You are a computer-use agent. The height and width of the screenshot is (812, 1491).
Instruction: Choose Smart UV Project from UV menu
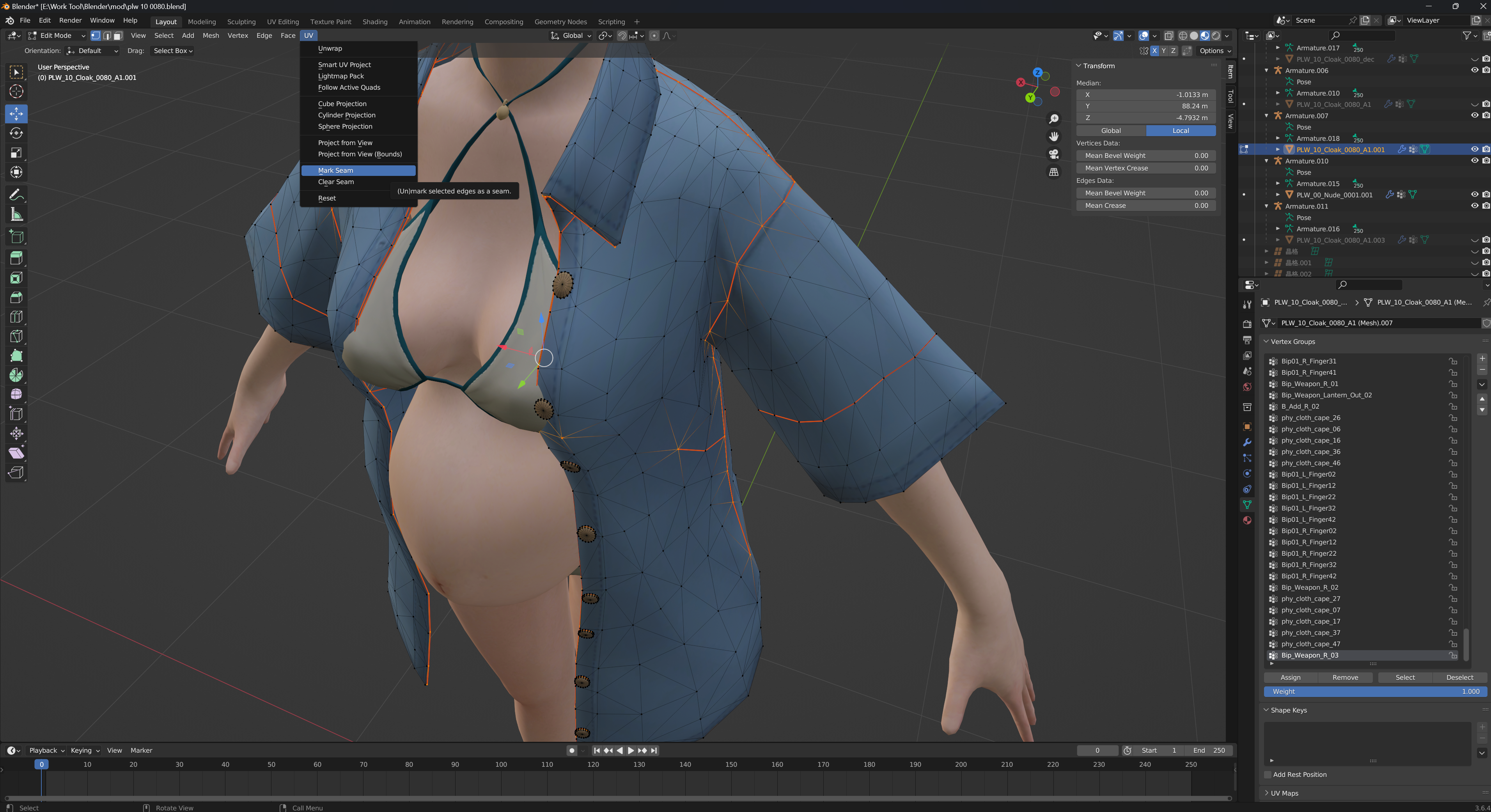[344, 64]
